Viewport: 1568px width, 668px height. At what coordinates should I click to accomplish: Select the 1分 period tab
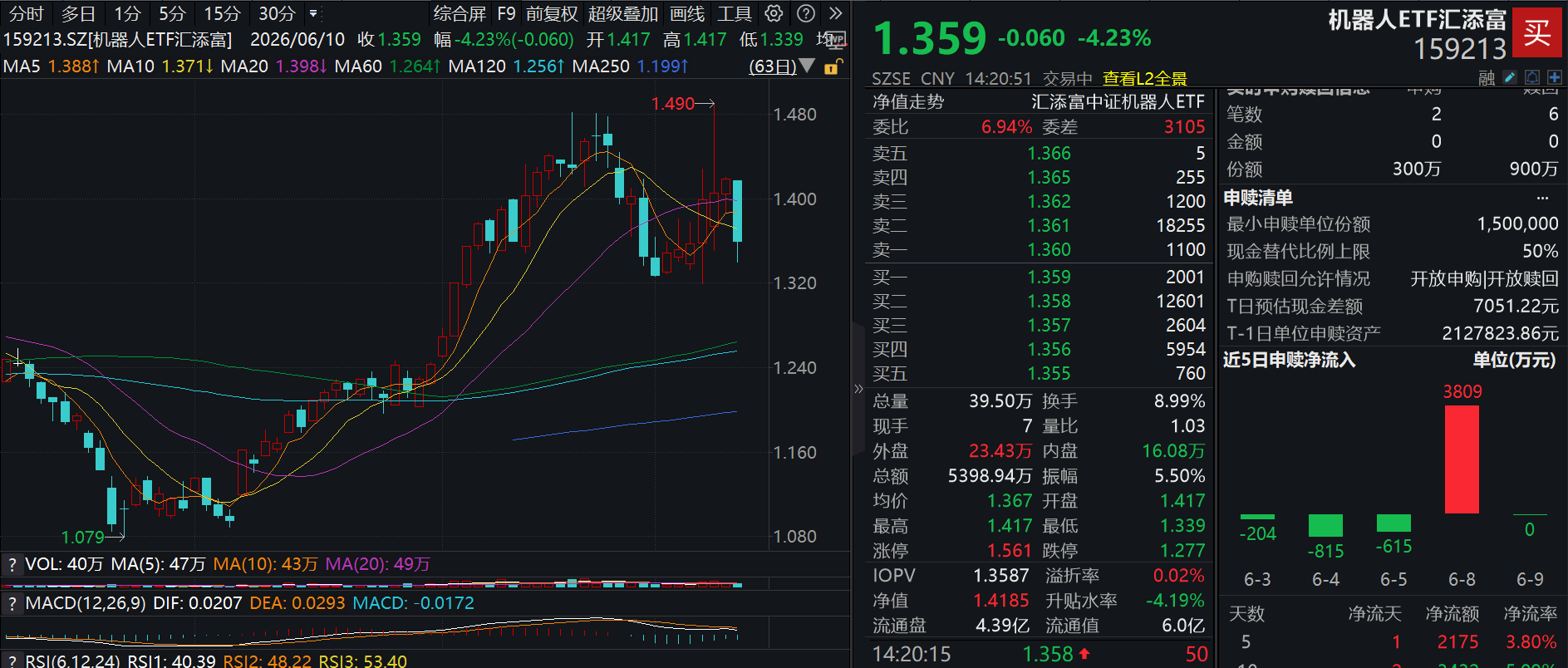[127, 14]
